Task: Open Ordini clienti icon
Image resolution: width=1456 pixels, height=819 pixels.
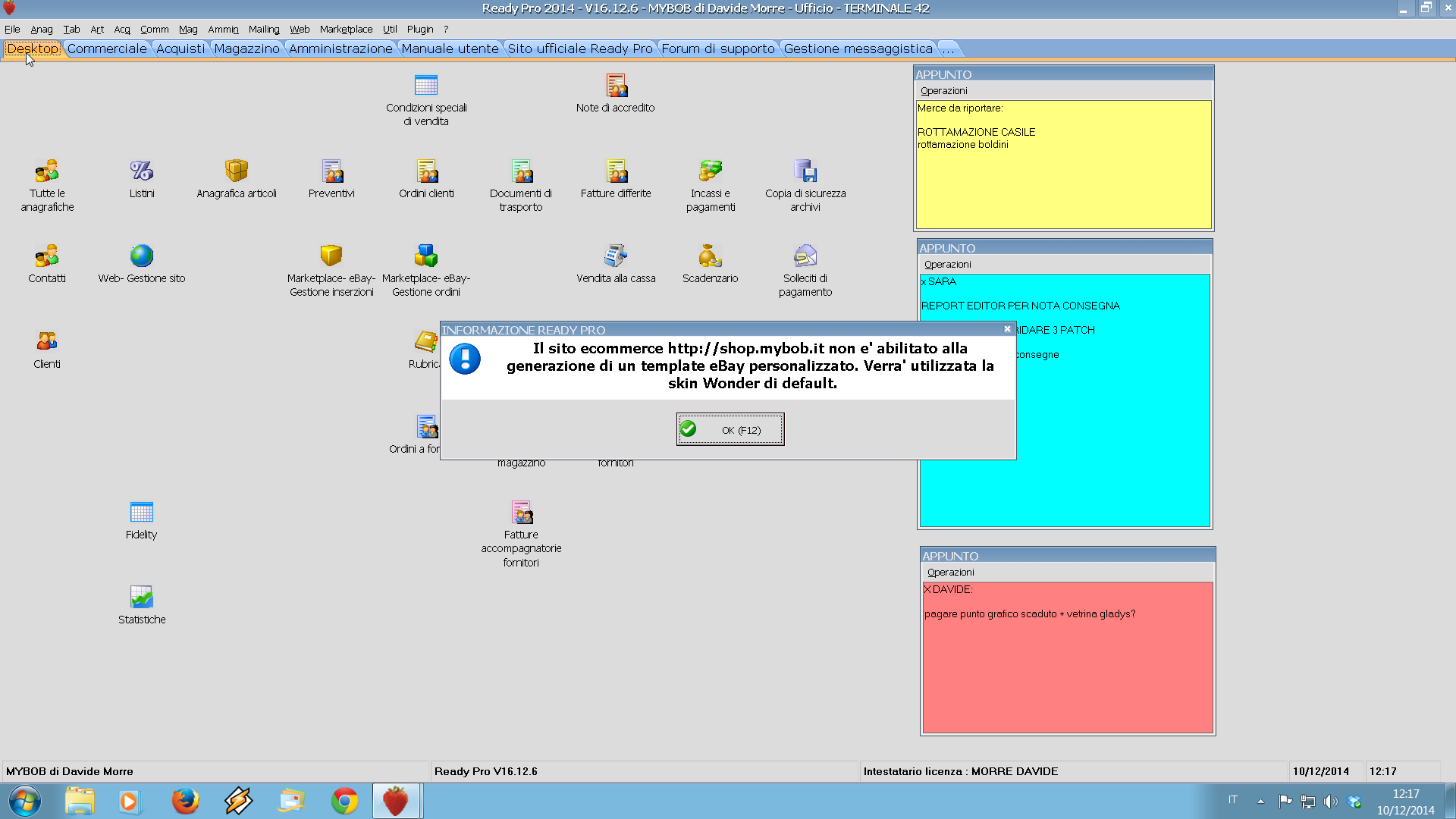Action: pos(426,171)
